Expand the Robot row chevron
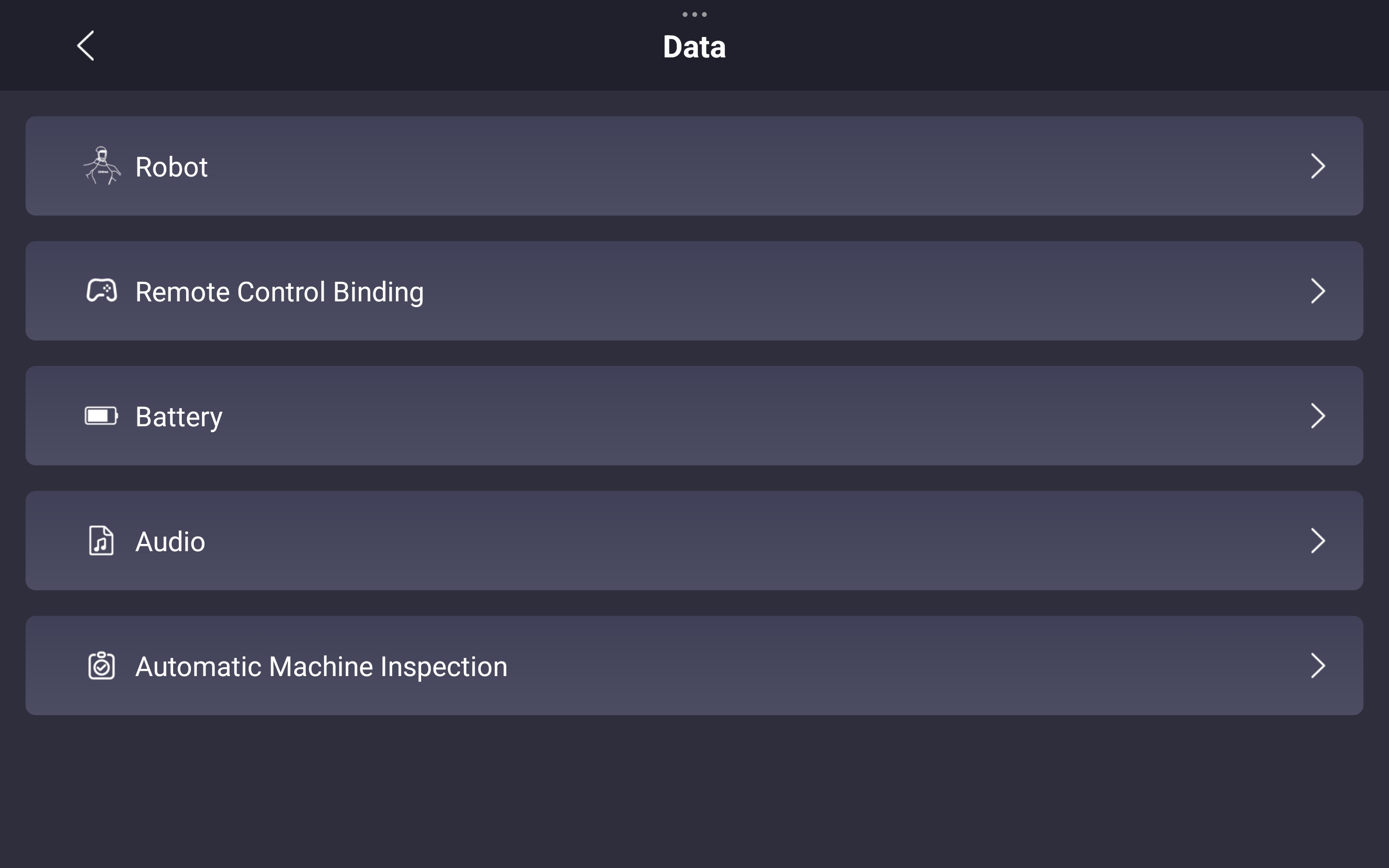 (1318, 166)
